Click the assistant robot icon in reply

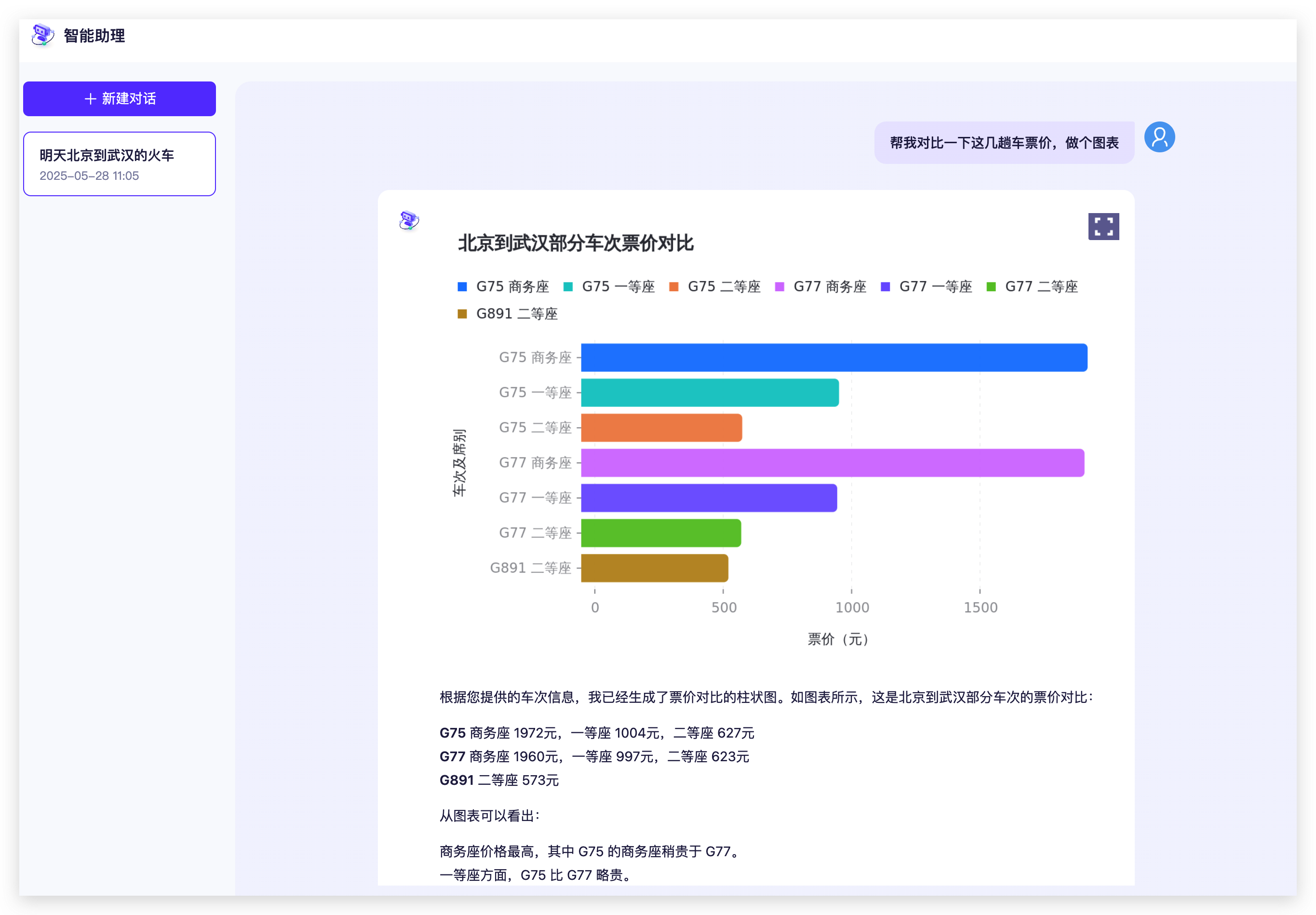(409, 220)
